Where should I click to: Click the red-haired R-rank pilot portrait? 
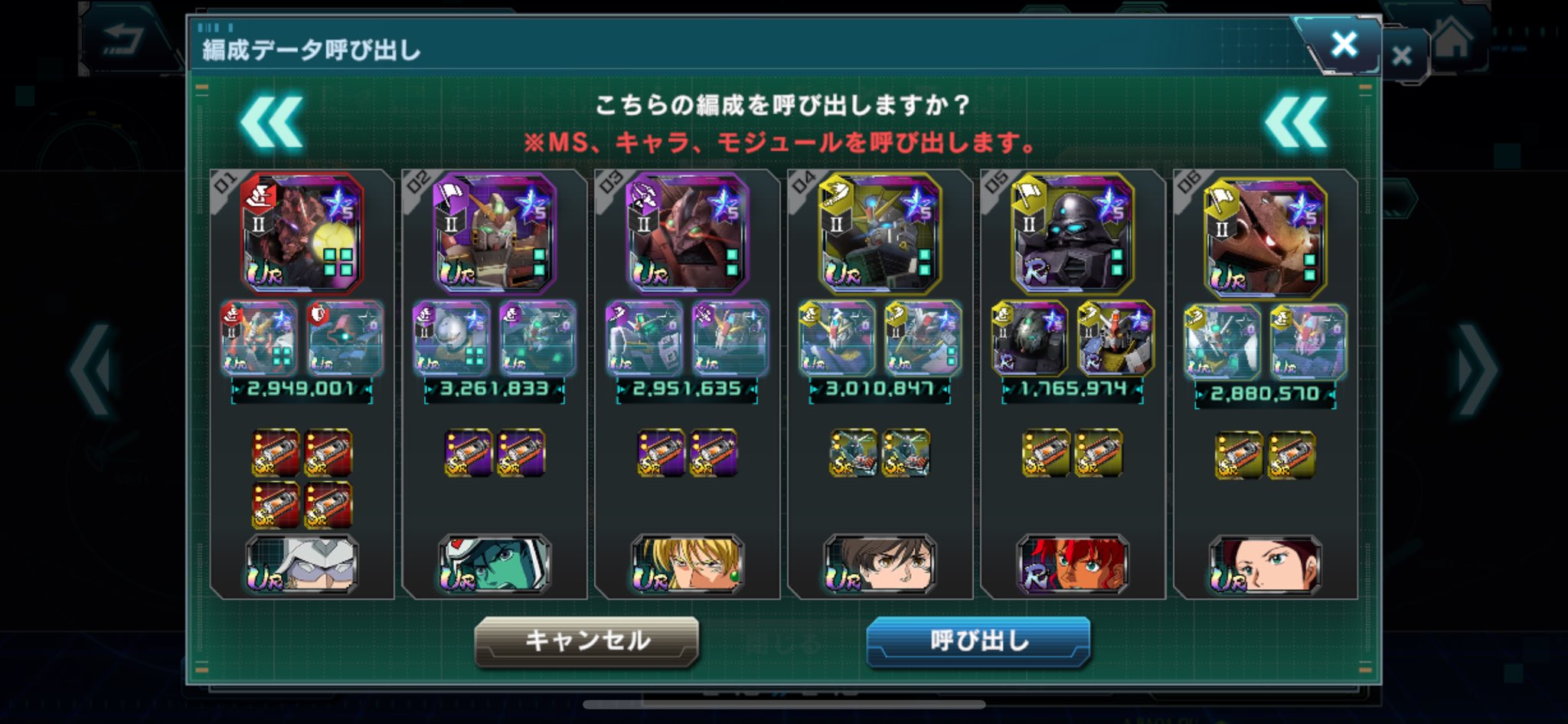[x=1073, y=565]
